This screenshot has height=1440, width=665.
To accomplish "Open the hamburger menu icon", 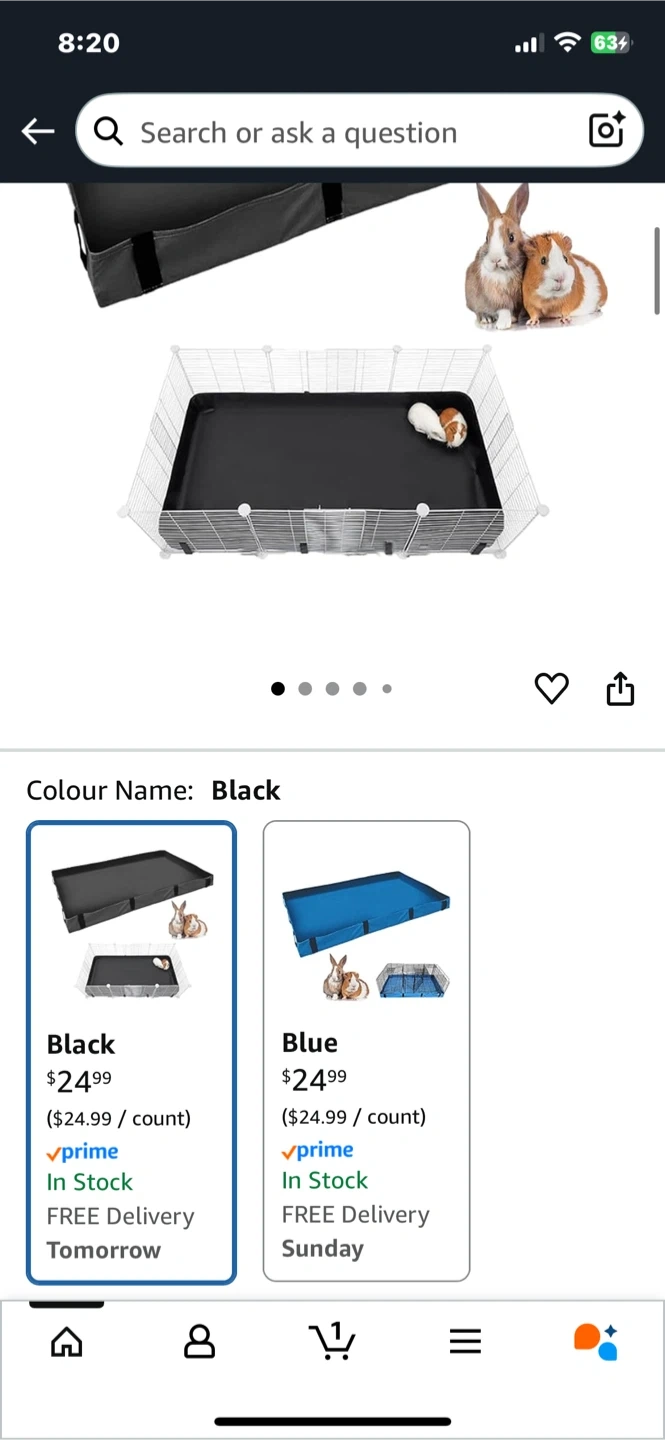I will click(465, 1341).
